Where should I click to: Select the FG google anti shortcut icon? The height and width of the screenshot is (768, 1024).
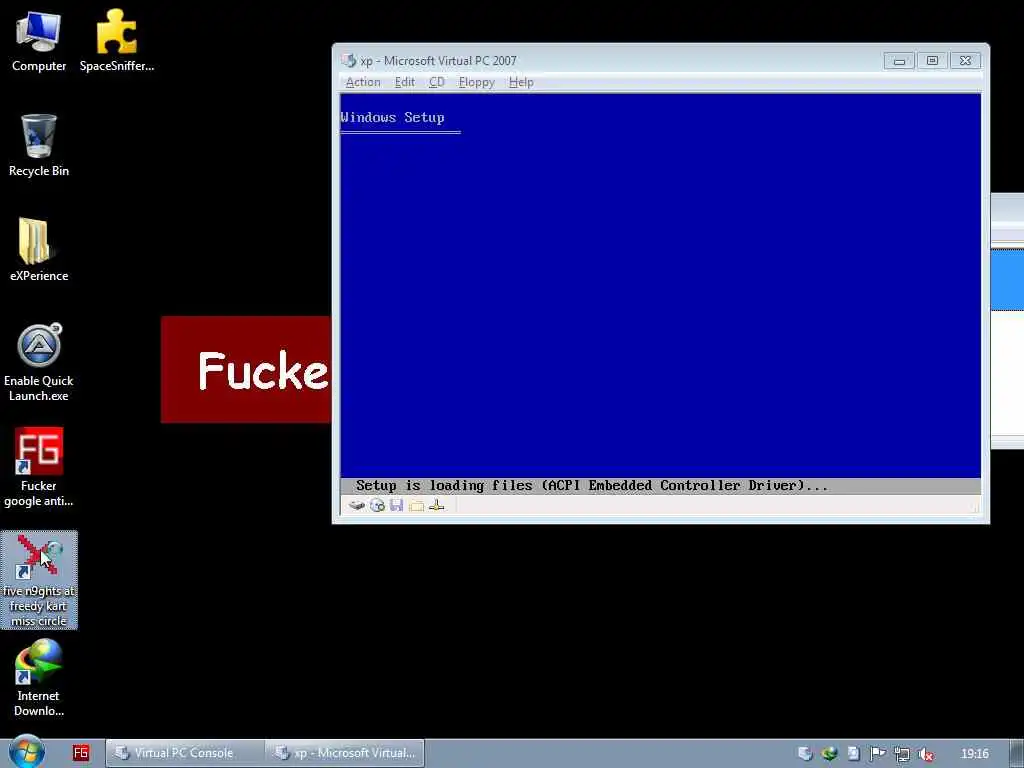pos(39,467)
